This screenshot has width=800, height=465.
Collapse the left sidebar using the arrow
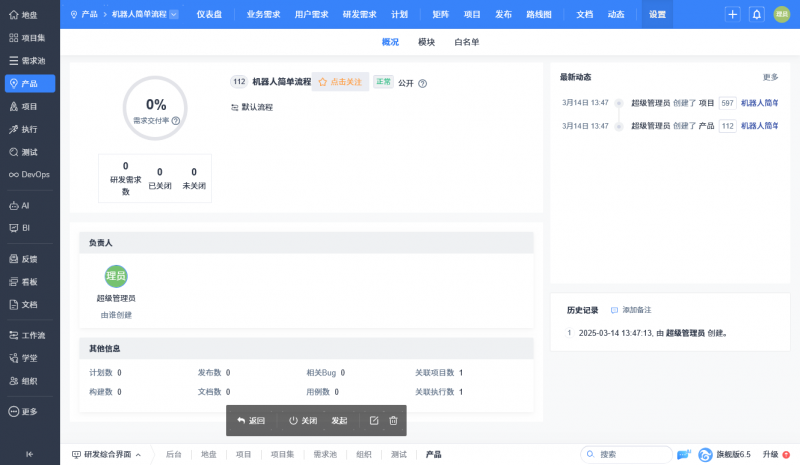[29, 454]
